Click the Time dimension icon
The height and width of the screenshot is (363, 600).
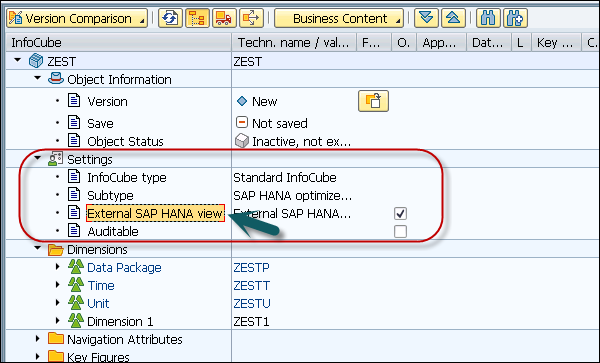click(x=76, y=285)
